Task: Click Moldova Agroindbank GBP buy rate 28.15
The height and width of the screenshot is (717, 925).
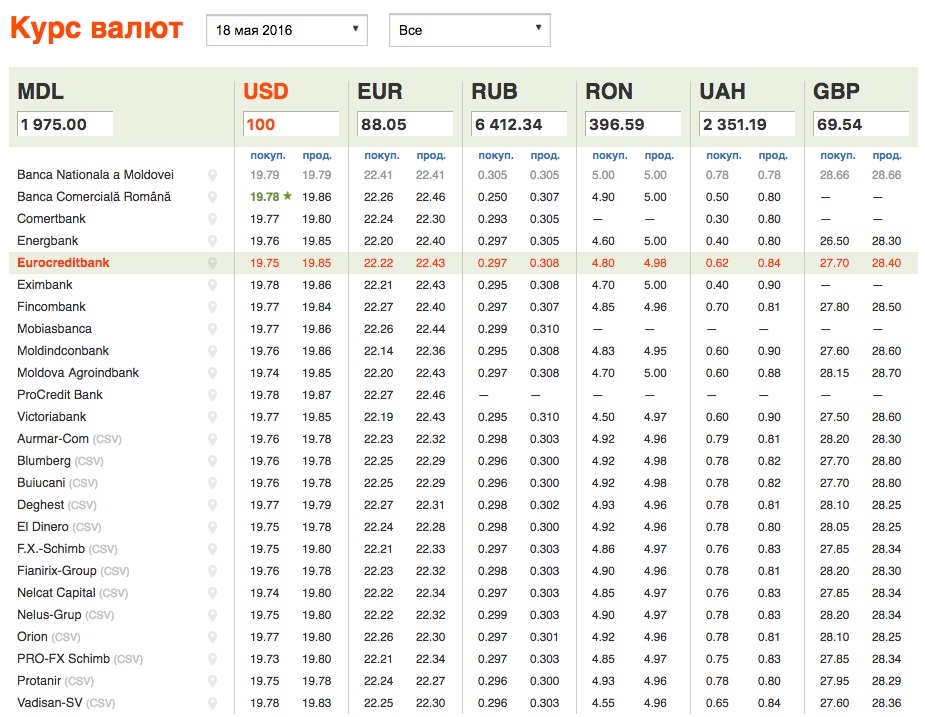Action: pyautogui.click(x=834, y=373)
